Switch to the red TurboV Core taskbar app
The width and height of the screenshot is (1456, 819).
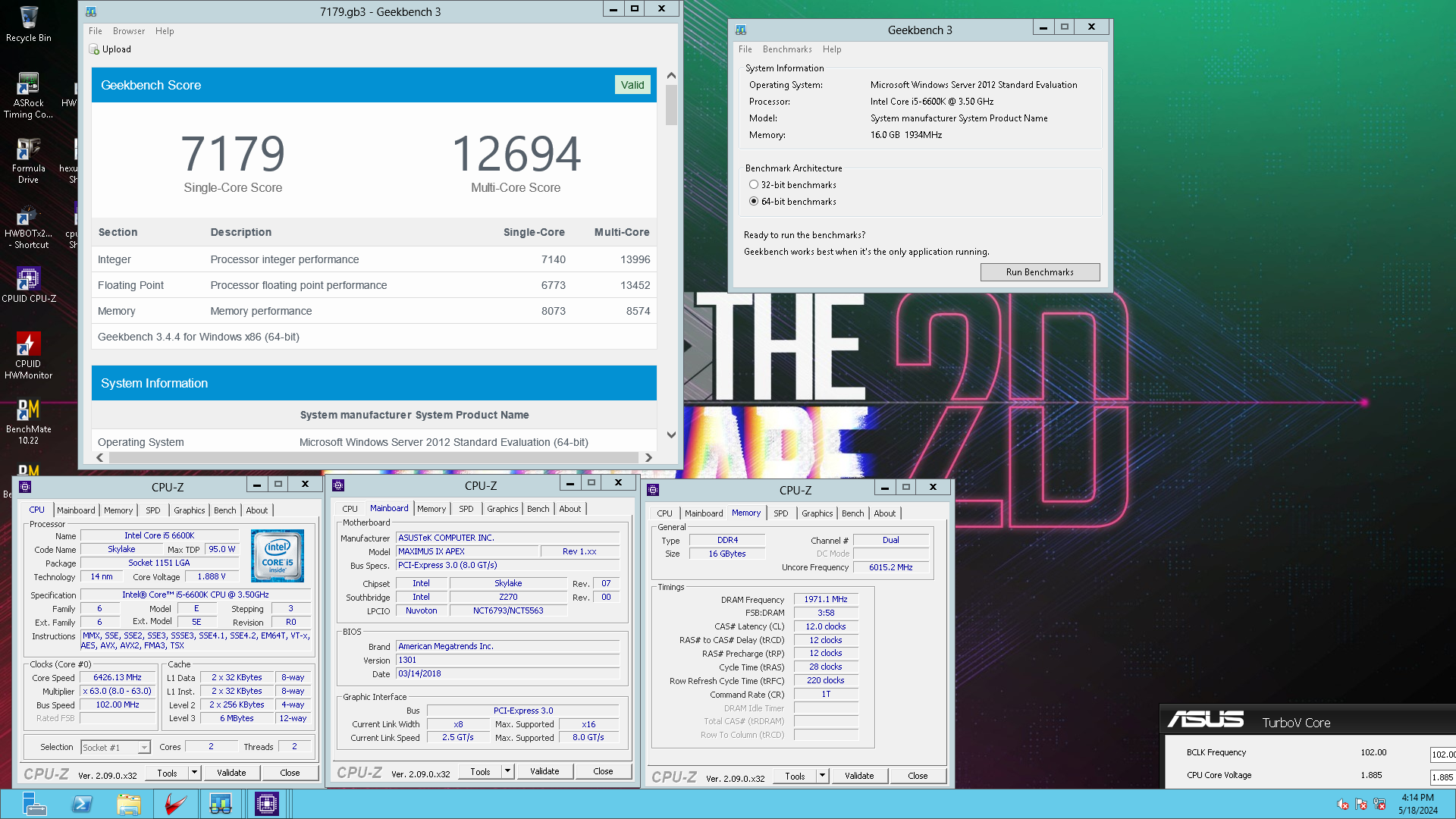click(x=175, y=804)
